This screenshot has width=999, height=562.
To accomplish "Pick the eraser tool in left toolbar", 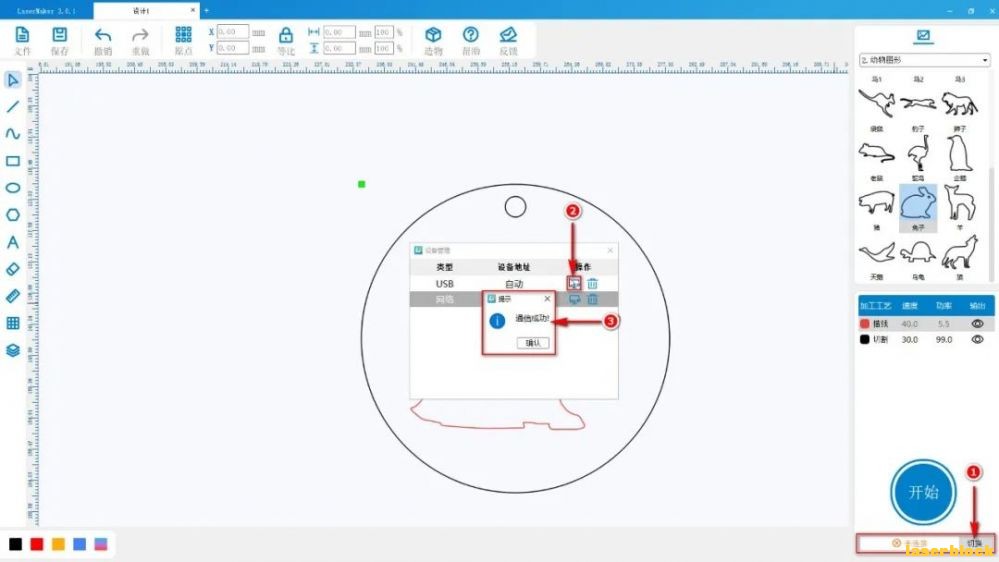I will (x=13, y=269).
